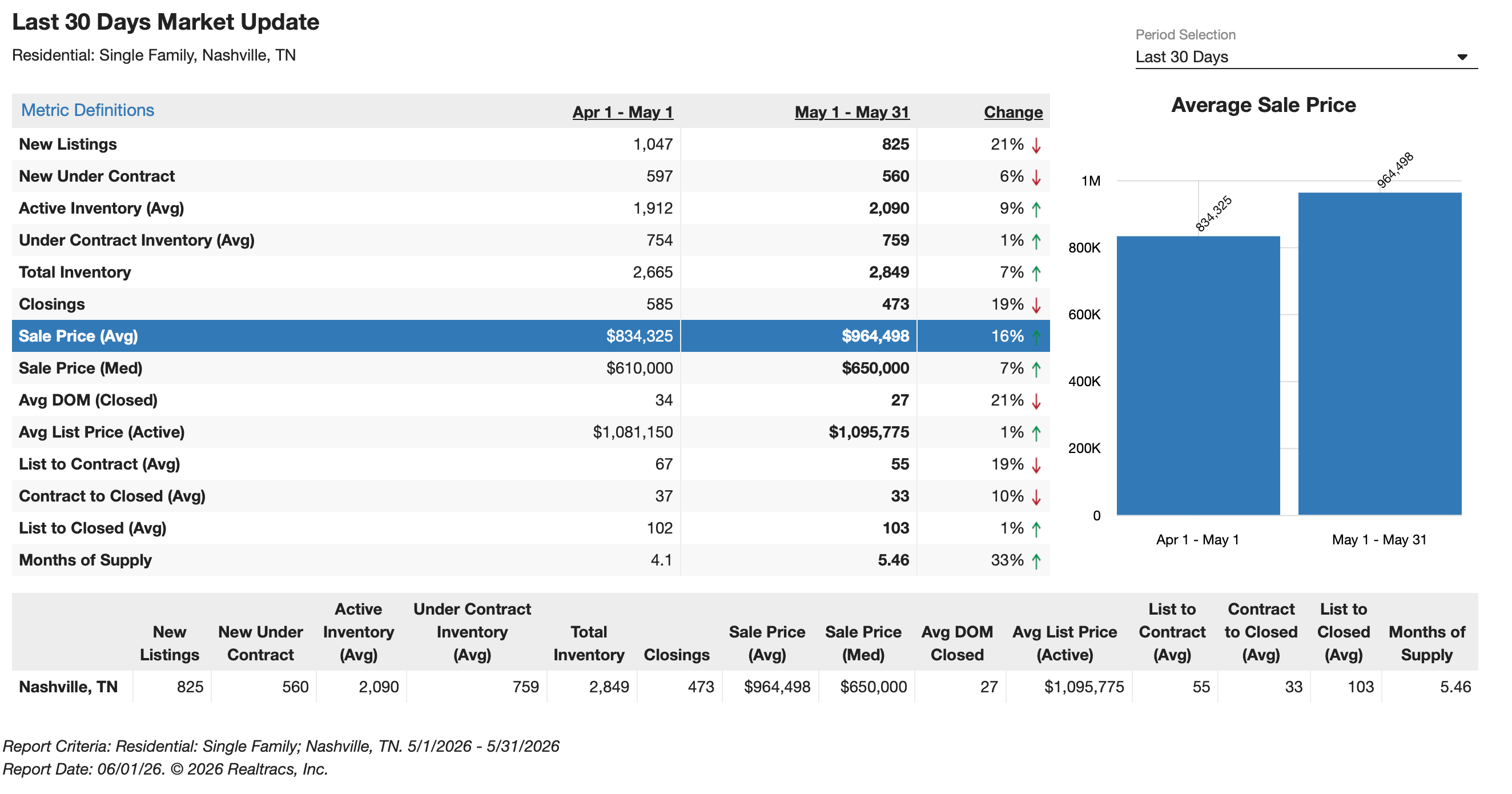Click the up arrow beside Months of Supply 33%
1512x794 pixels.
[x=1036, y=561]
